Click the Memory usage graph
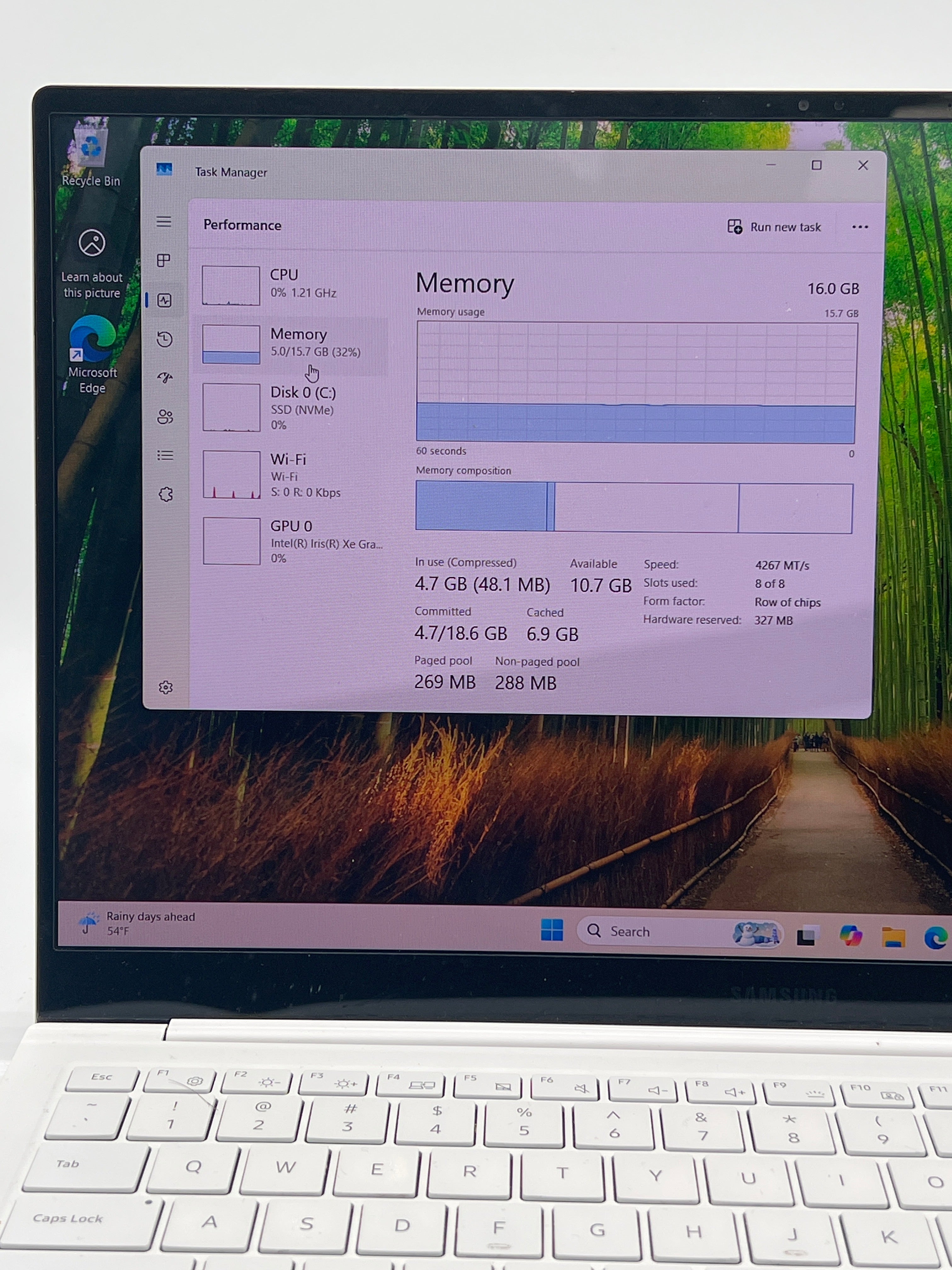Viewport: 952px width, 1270px height. 636,382
